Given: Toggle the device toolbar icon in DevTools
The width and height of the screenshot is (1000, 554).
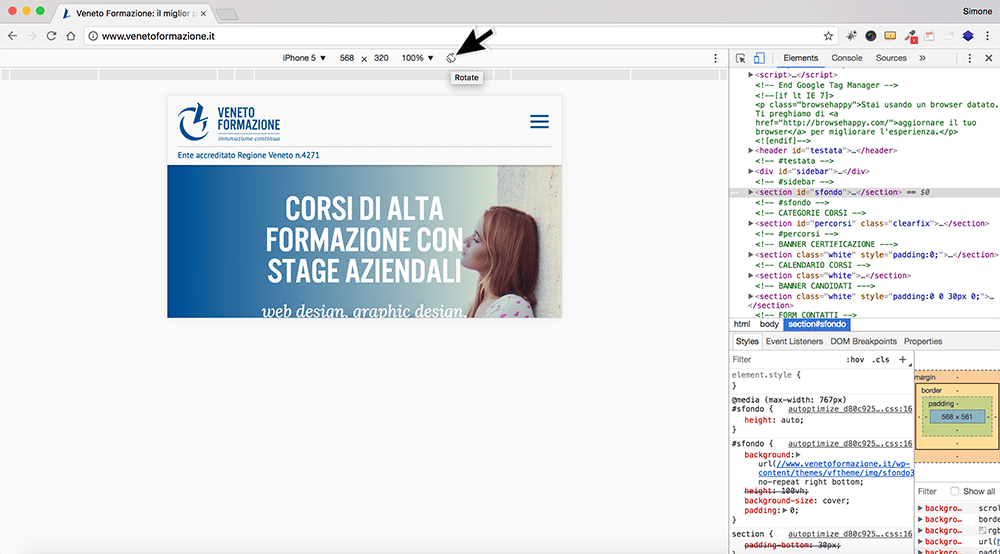Looking at the screenshot, I should 759,58.
